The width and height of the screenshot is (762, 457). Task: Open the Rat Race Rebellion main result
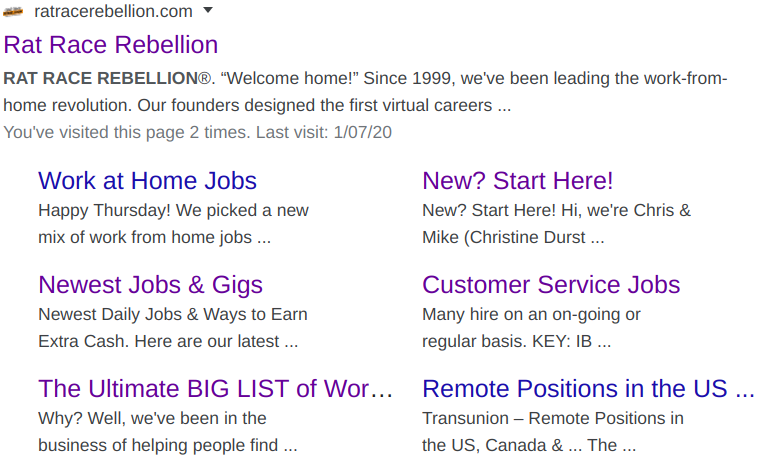(x=111, y=45)
